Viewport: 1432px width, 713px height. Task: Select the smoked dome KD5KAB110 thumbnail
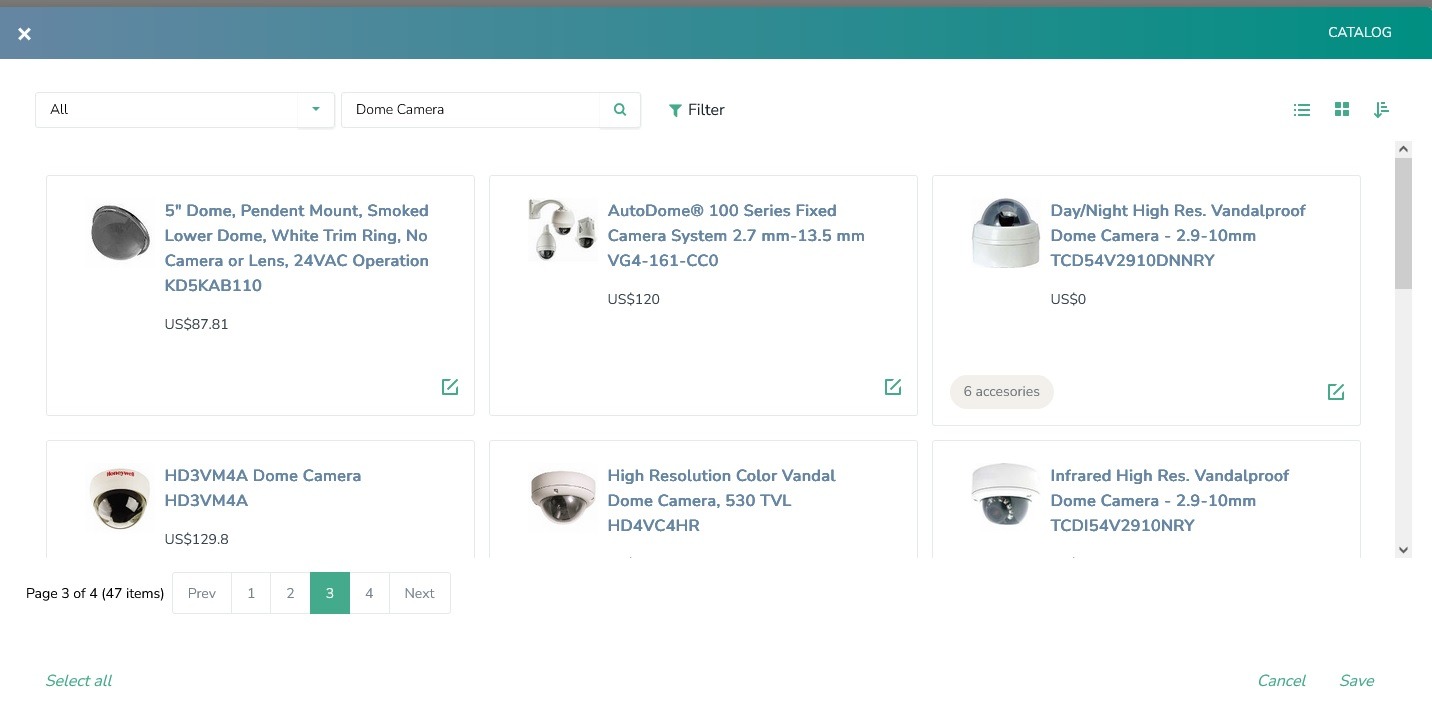point(120,232)
